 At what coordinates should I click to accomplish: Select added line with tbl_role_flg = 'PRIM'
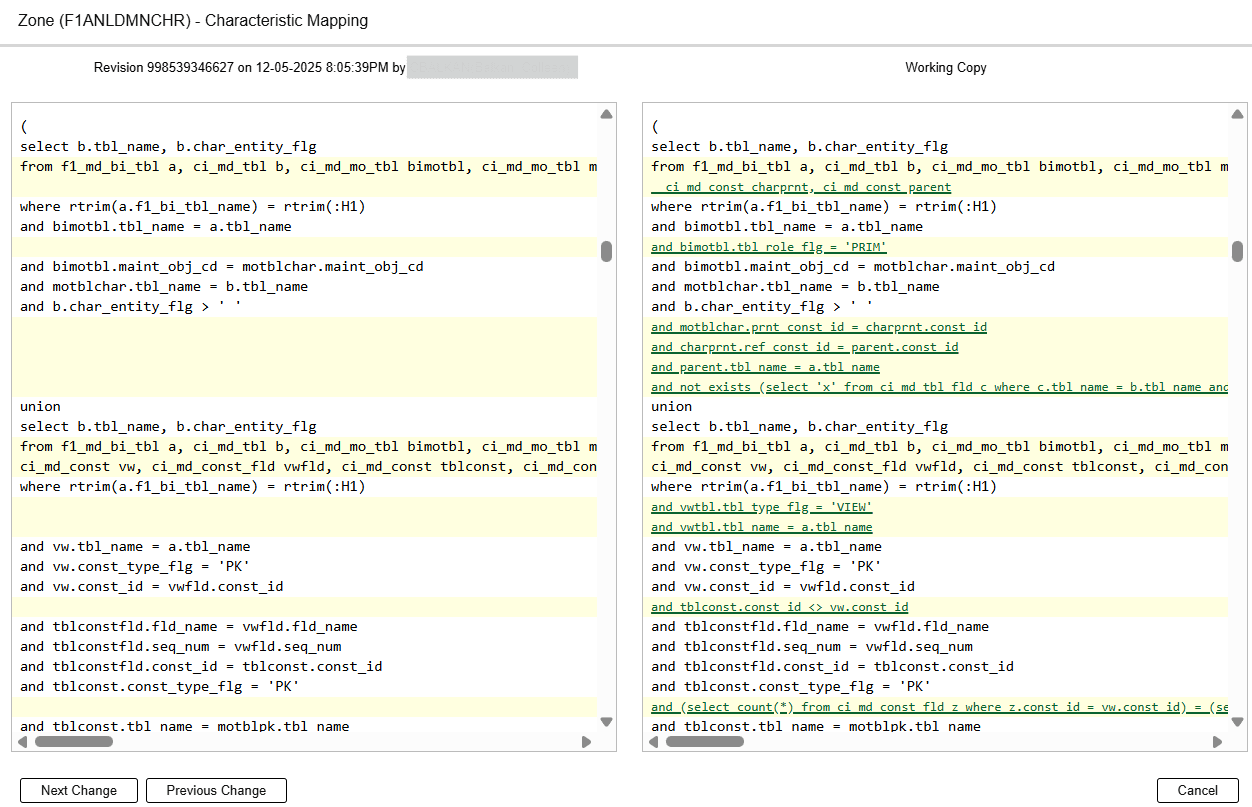point(769,247)
